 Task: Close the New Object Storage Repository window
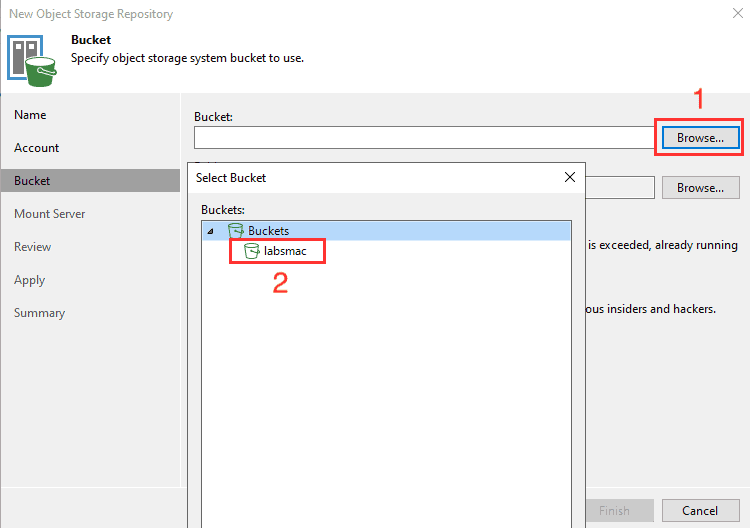point(737,14)
